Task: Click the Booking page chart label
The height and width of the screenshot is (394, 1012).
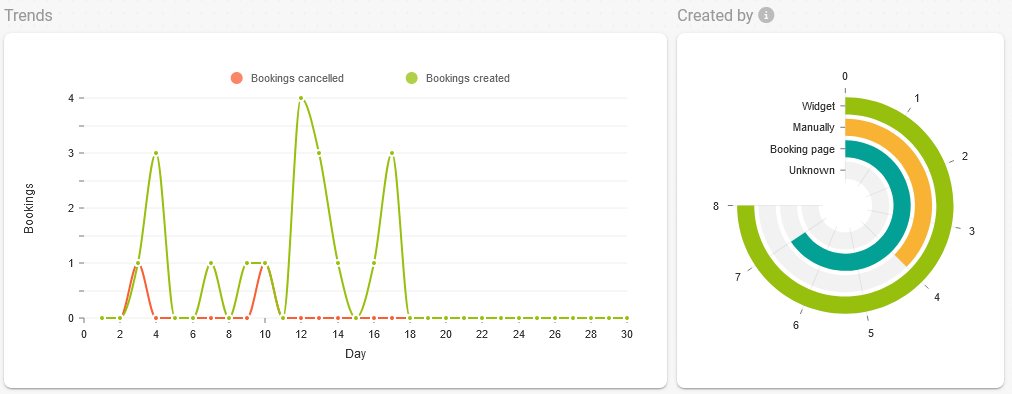Action: click(802, 149)
